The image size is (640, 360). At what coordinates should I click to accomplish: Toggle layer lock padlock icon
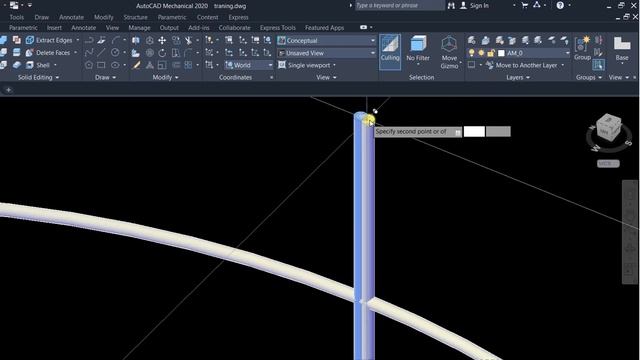[491, 53]
